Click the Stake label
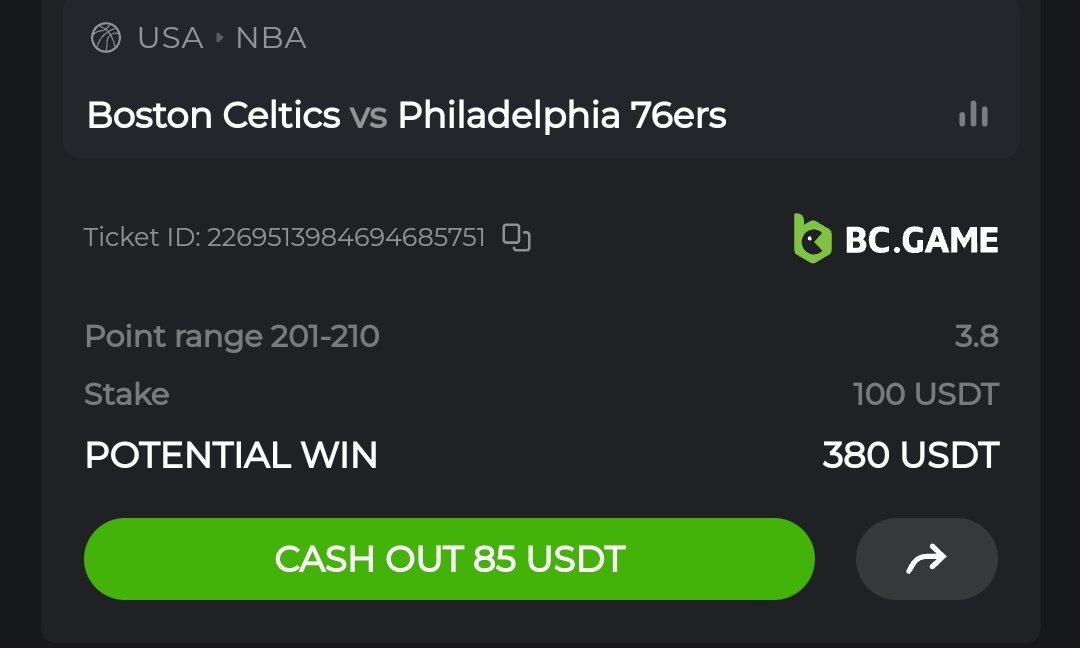This screenshot has width=1080, height=648. [x=126, y=394]
